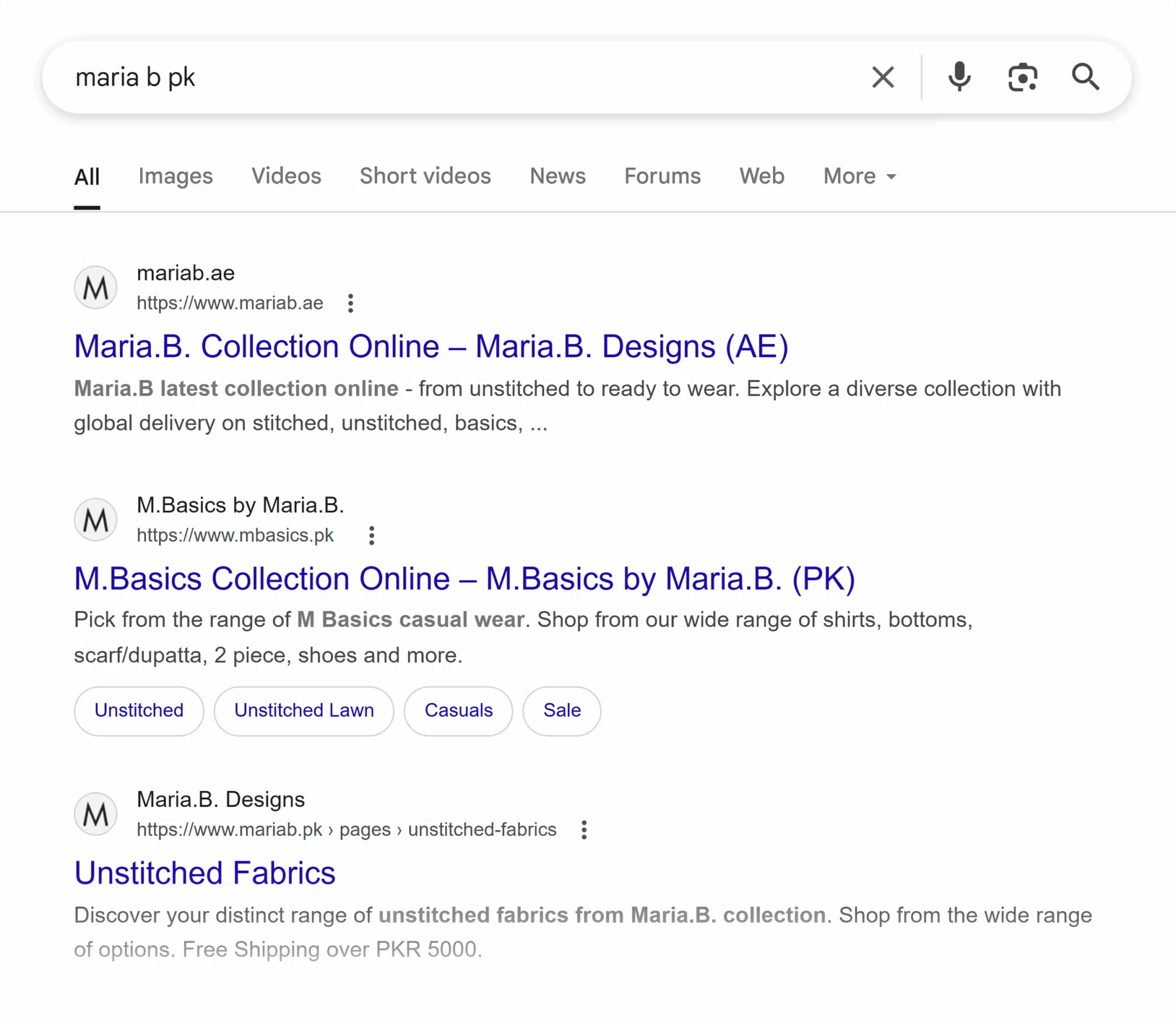
Task: Click the mariab.pk › pages › unstitched-fabrics breadcrumb
Action: [346, 830]
